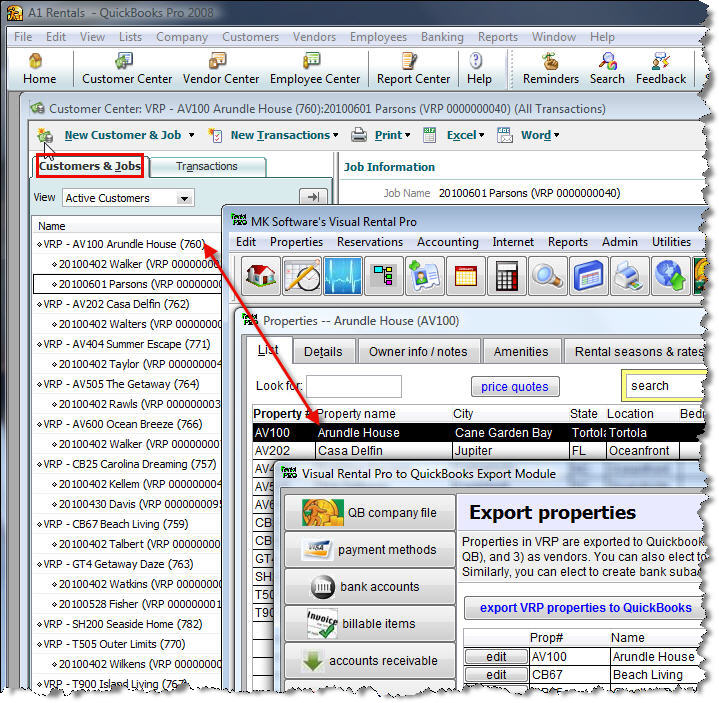Click the price quotes button
719x703 pixels.
click(x=514, y=387)
